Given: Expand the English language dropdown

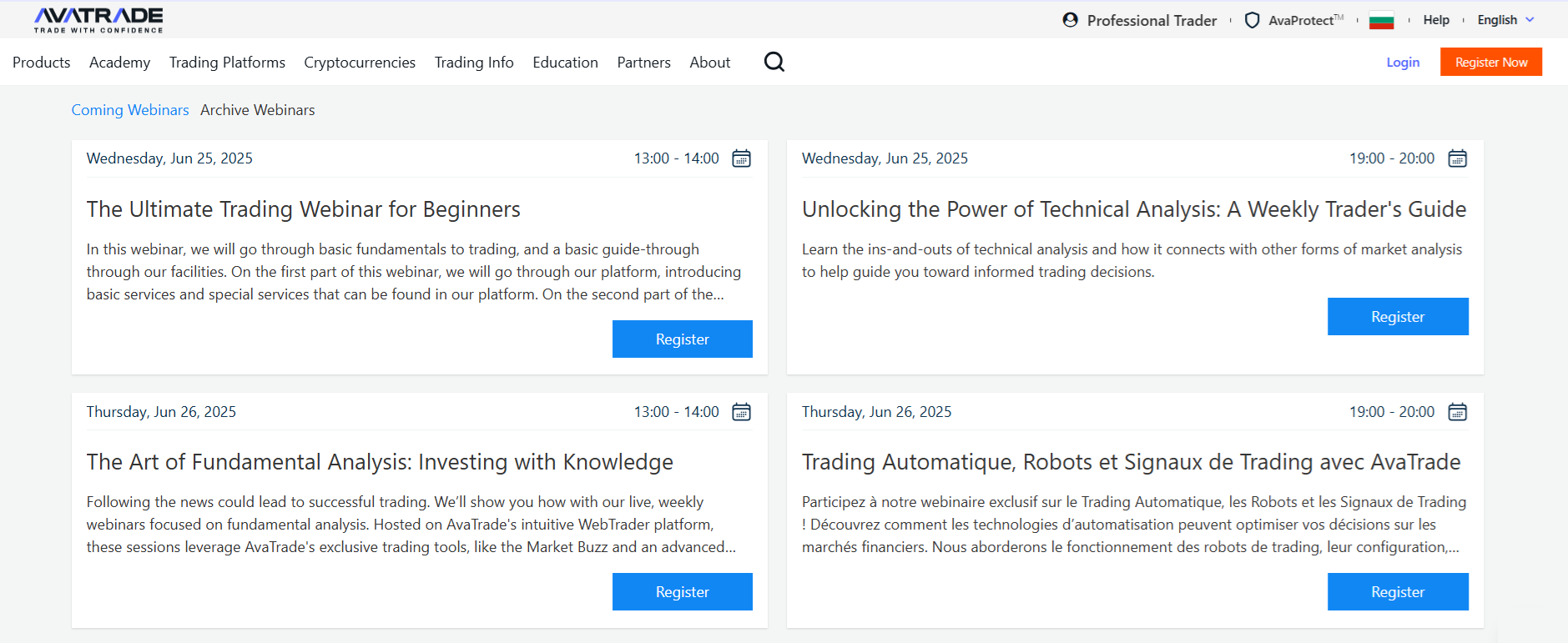Looking at the screenshot, I should (x=1505, y=20).
